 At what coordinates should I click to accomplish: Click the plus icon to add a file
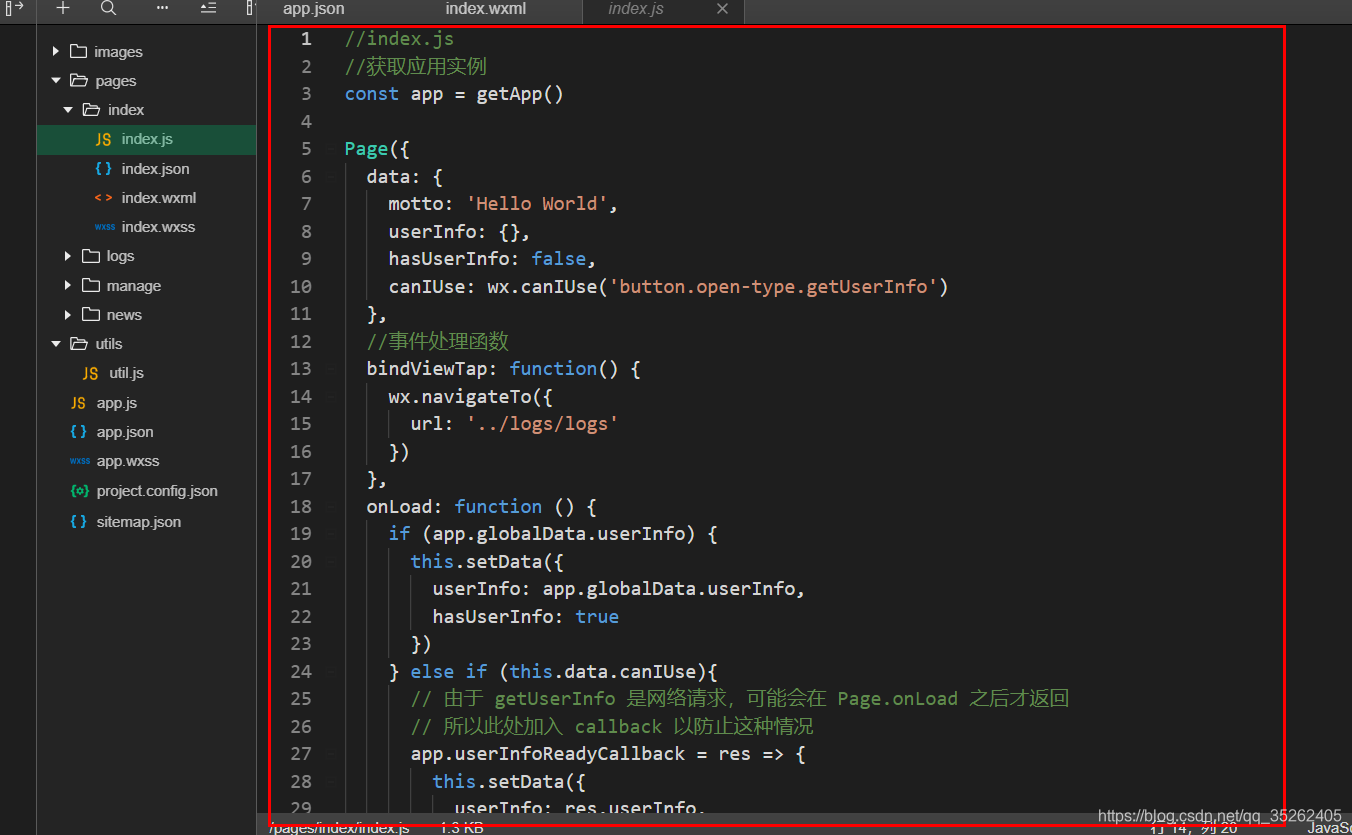63,8
